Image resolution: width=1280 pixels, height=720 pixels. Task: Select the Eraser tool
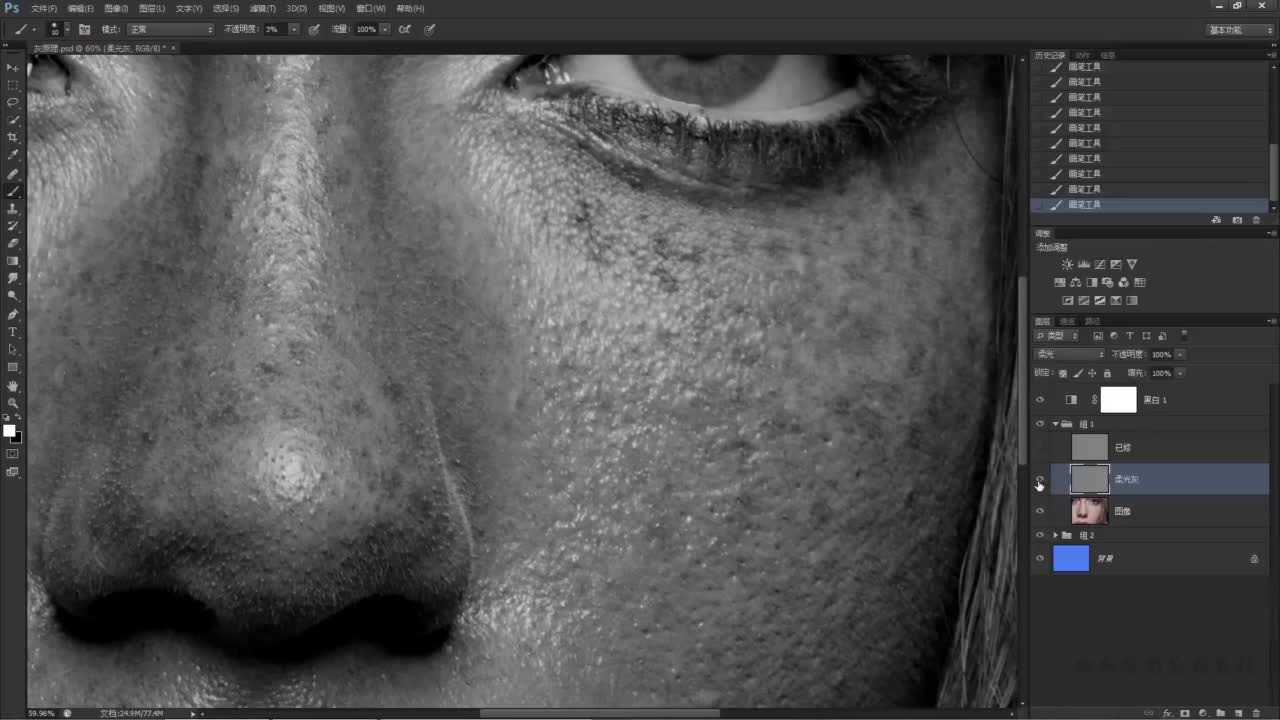[13, 243]
